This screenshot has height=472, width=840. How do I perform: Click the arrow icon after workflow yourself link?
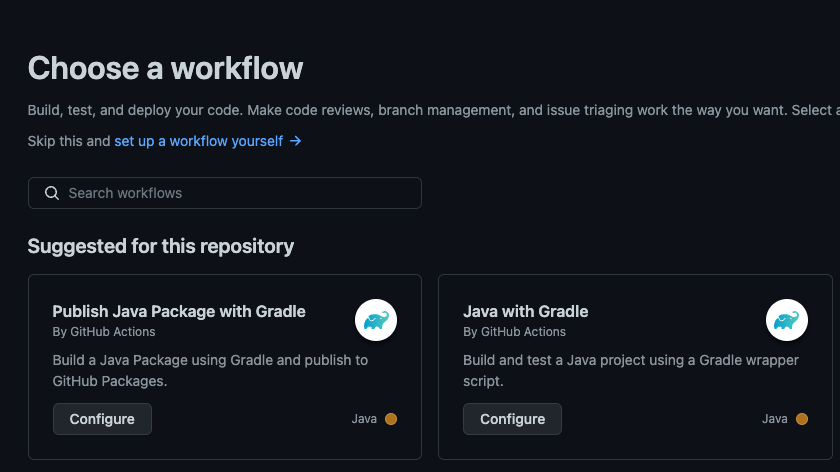(x=296, y=141)
